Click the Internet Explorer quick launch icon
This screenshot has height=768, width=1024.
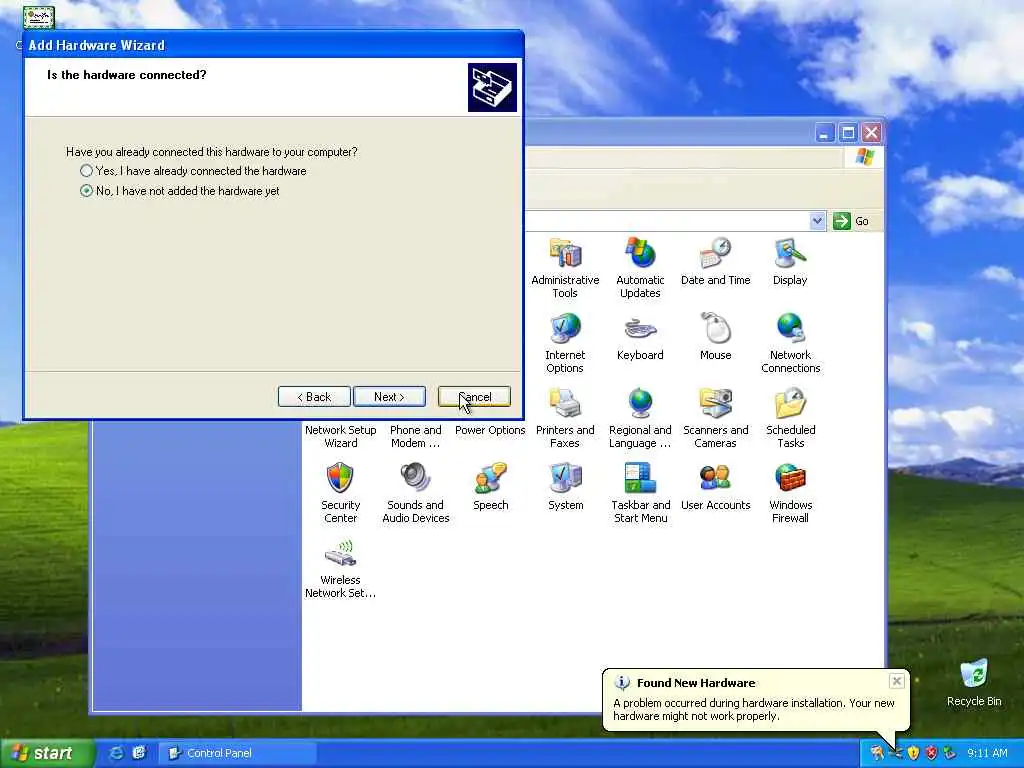point(116,753)
